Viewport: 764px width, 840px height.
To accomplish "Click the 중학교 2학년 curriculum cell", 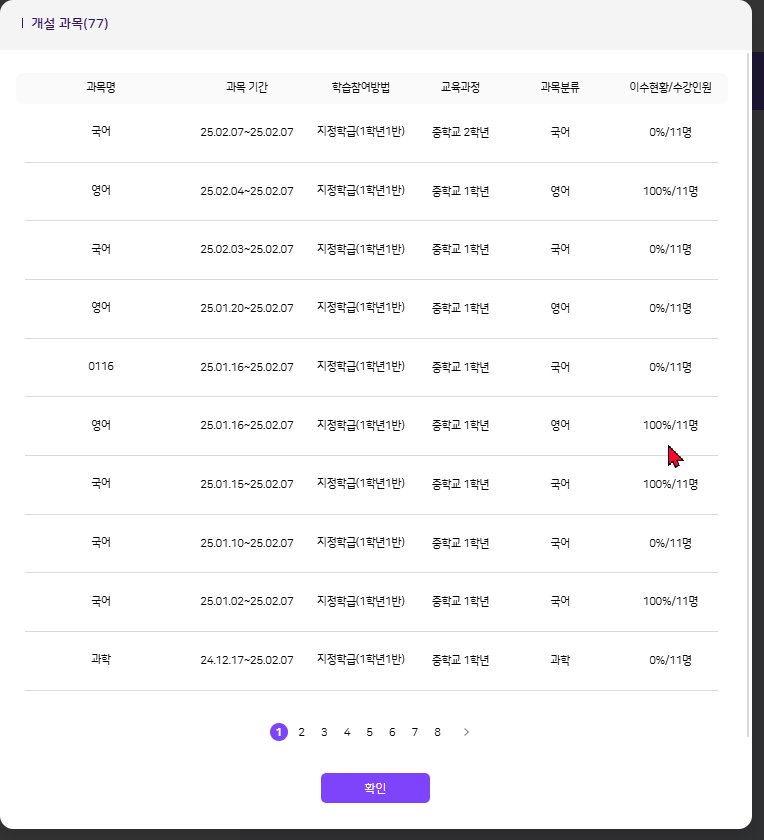I will click(460, 131).
